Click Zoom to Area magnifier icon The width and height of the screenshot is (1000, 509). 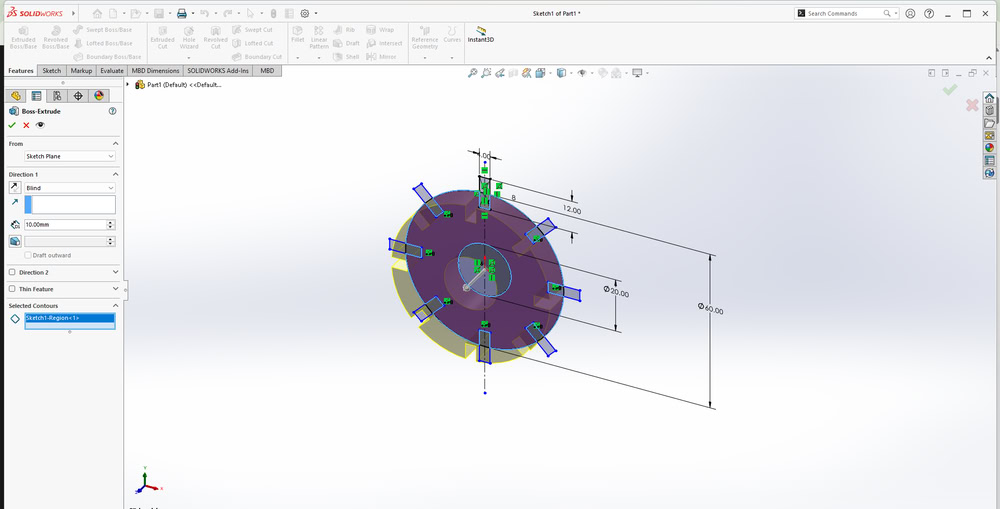point(487,73)
